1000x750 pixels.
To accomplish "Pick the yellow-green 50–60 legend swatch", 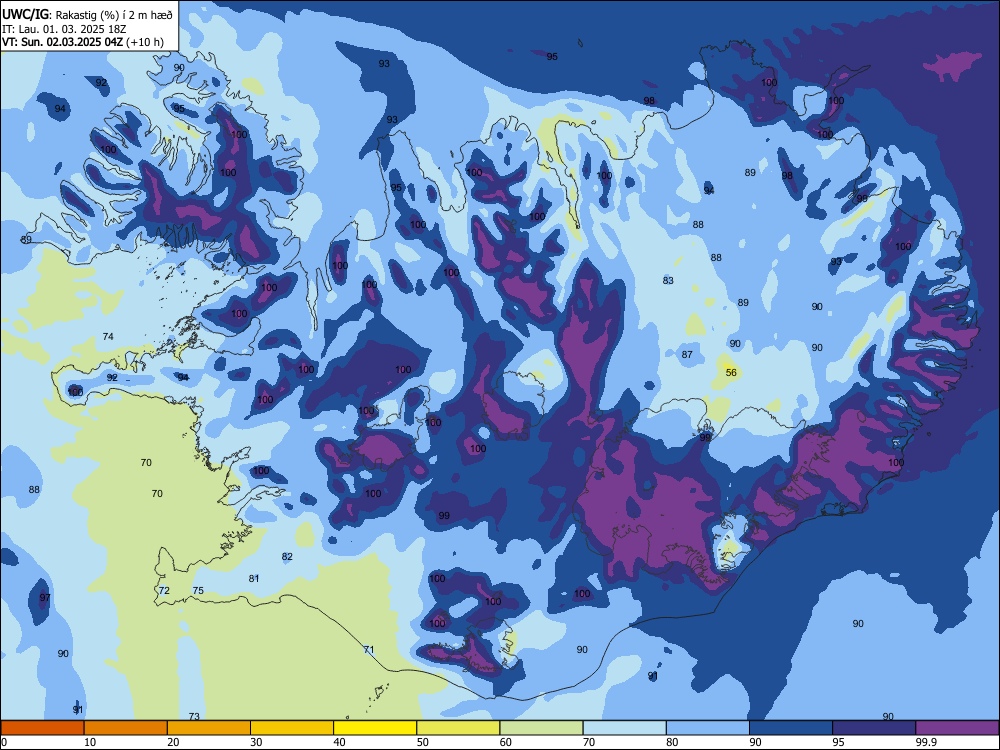I will [x=458, y=728].
